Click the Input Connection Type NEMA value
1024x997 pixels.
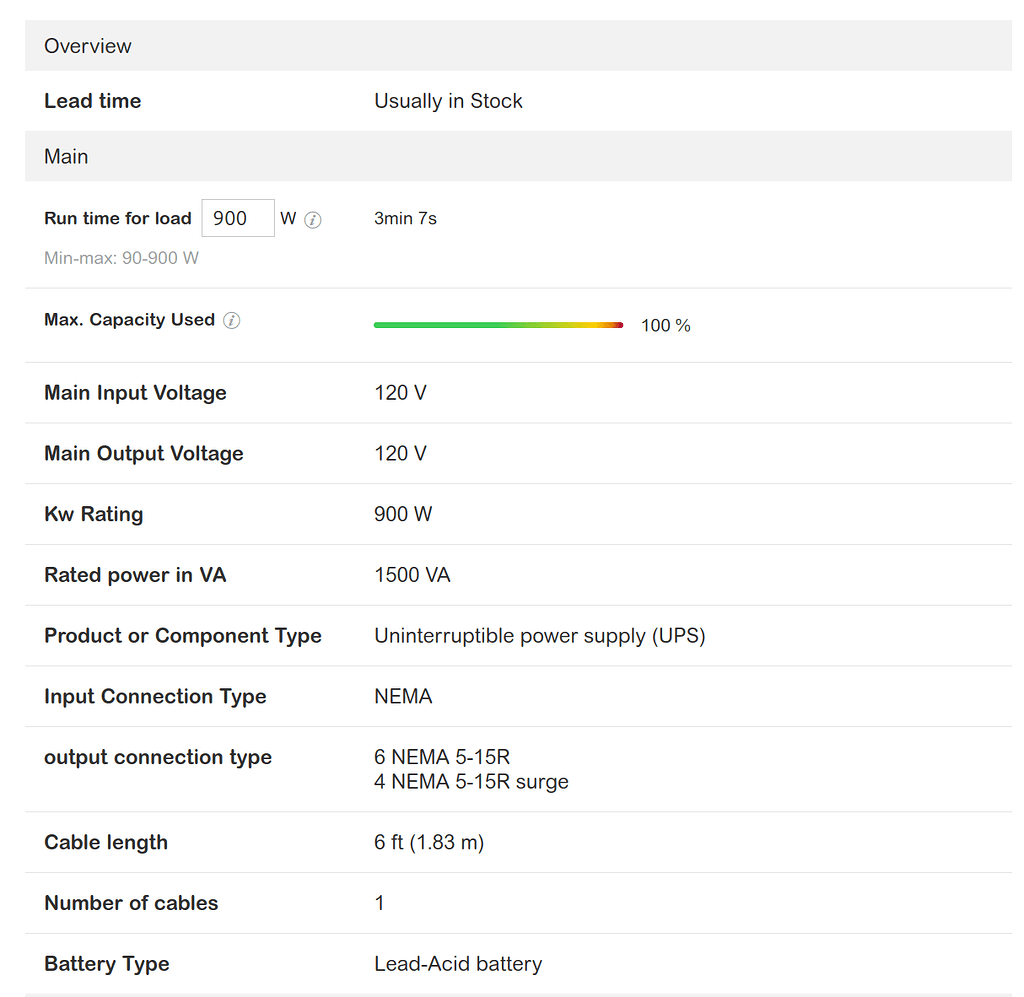[403, 697]
